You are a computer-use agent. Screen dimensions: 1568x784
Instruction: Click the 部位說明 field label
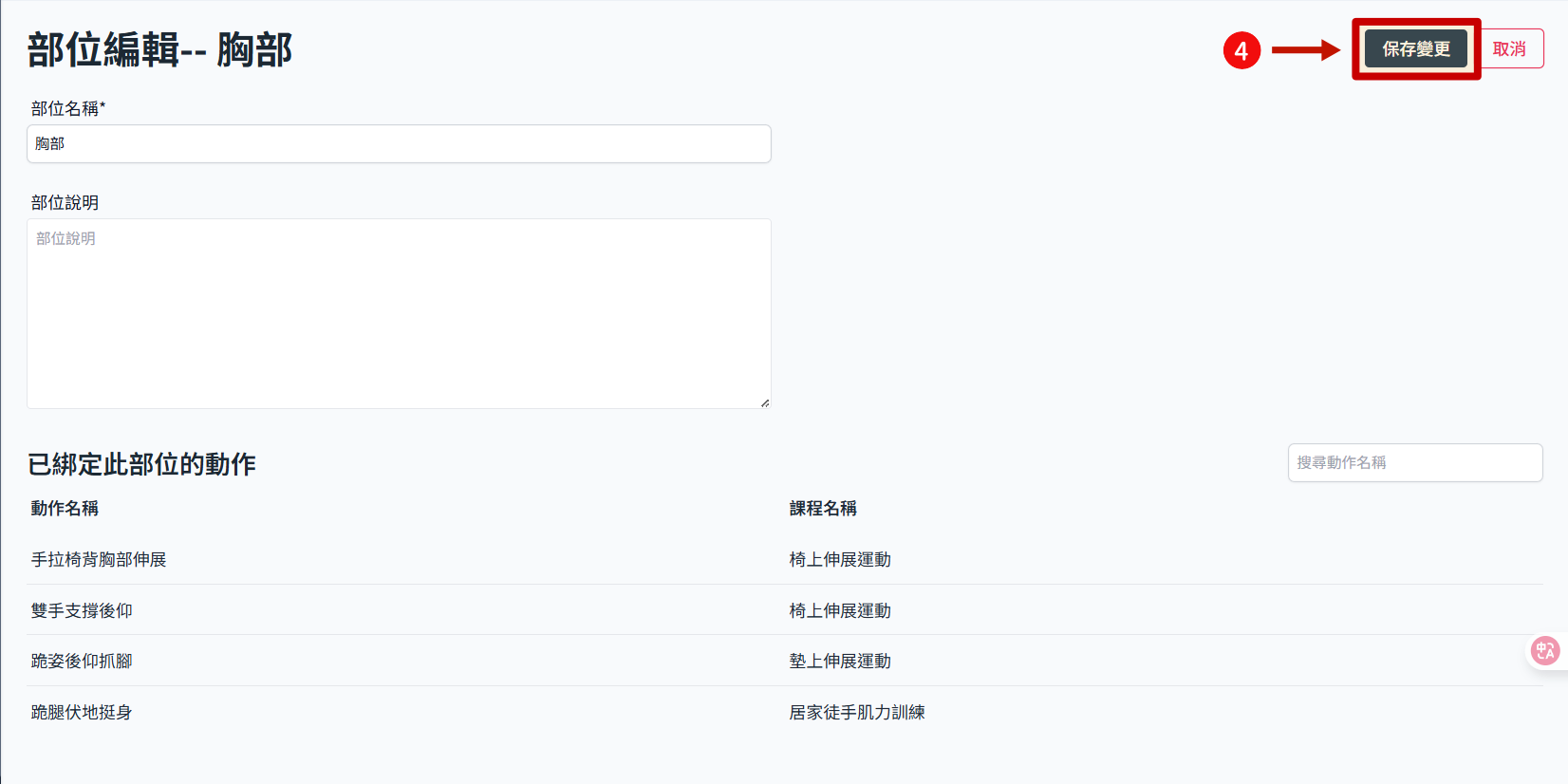(x=65, y=202)
